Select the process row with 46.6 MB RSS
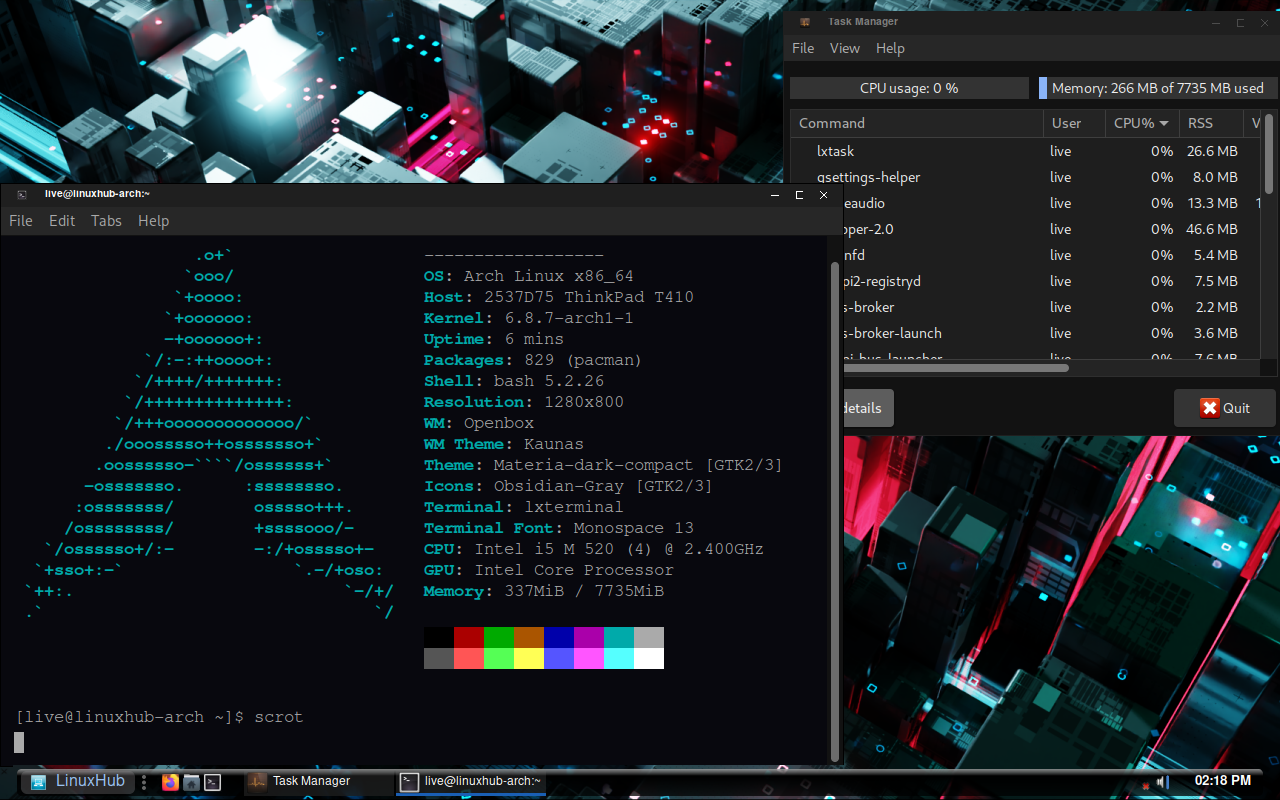1280x800 pixels. click(1053, 229)
